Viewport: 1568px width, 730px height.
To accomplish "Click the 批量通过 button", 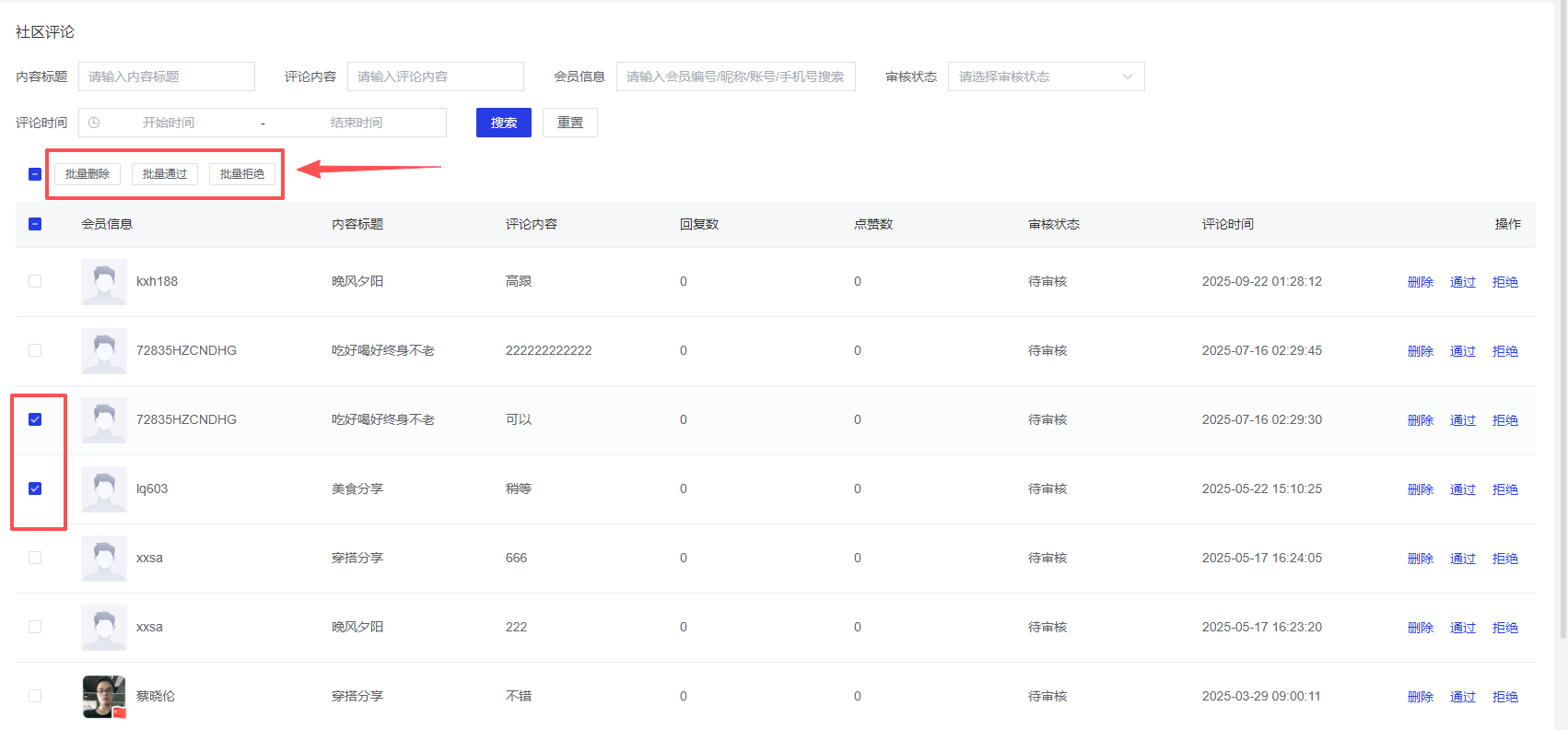I will point(165,174).
